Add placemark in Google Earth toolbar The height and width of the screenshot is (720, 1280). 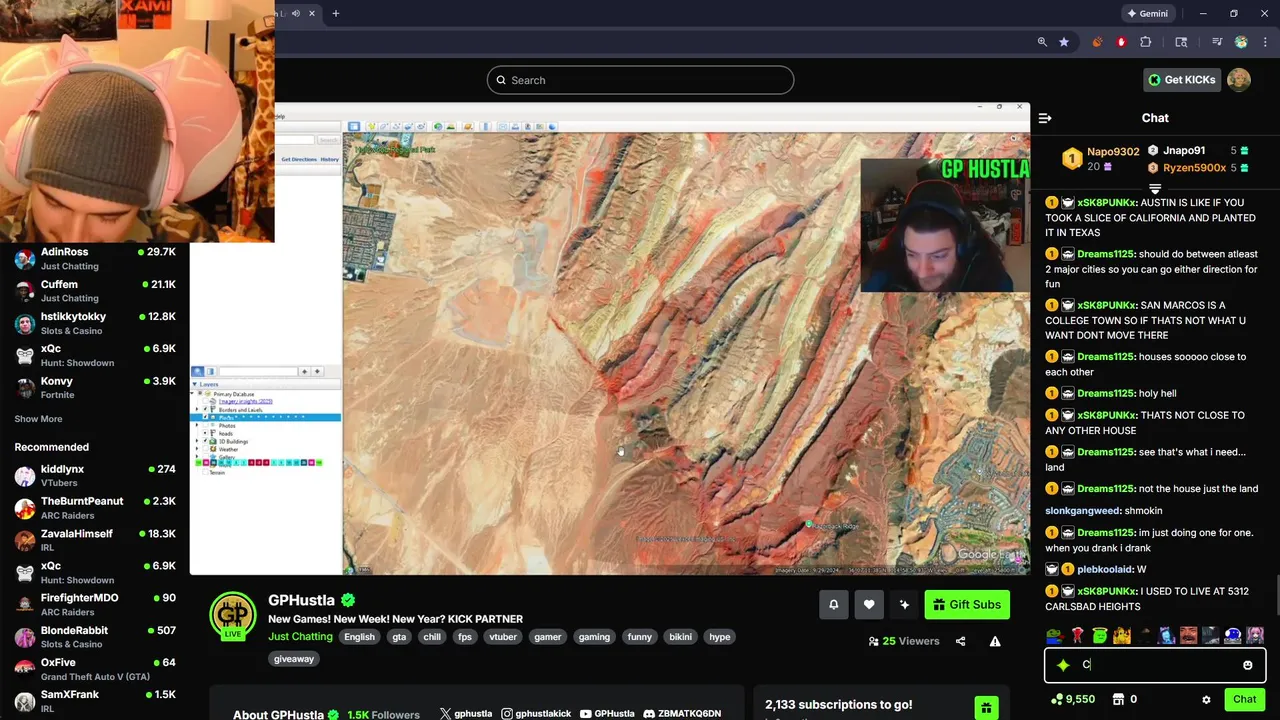[x=372, y=126]
